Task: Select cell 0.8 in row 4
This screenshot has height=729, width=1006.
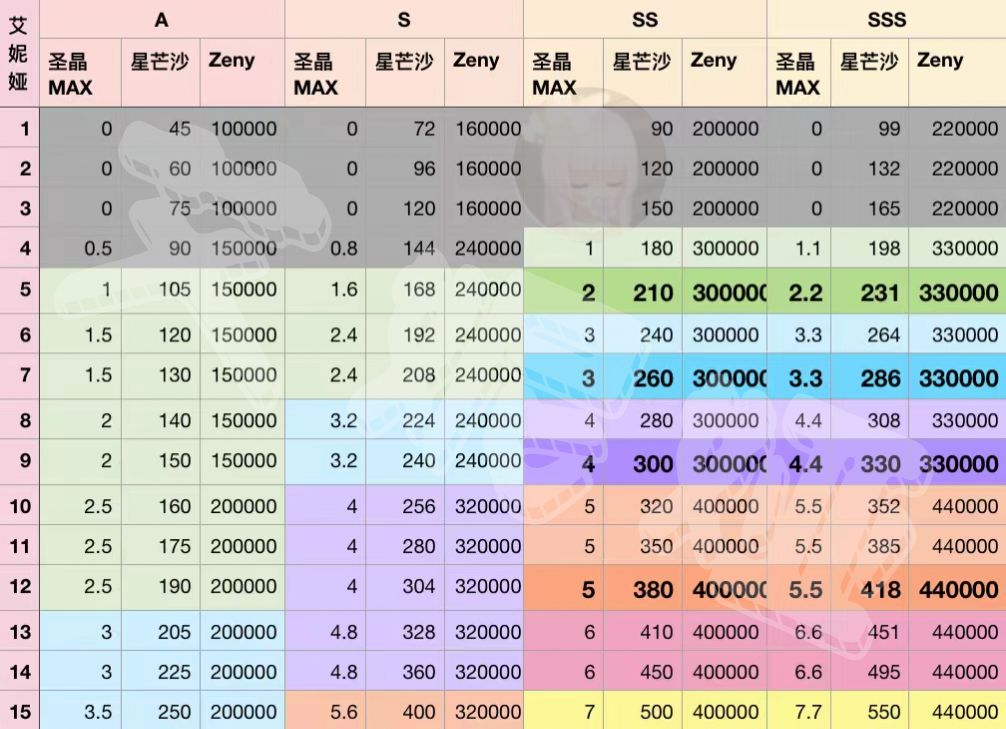Action: (x=325, y=248)
